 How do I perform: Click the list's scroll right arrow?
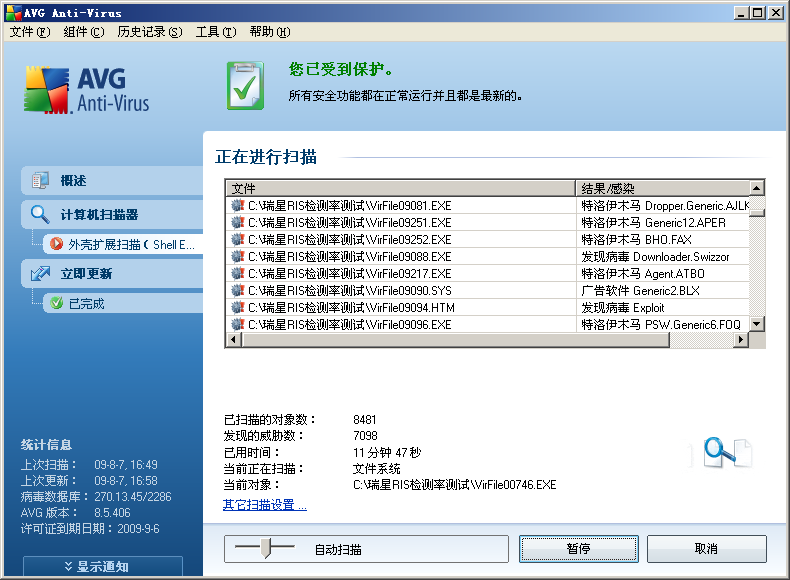[741, 340]
